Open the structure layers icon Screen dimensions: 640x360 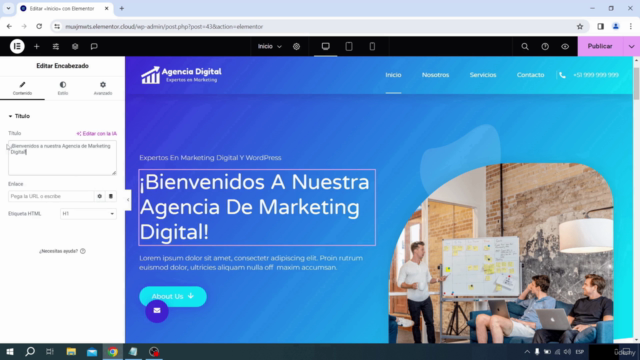click(x=75, y=47)
